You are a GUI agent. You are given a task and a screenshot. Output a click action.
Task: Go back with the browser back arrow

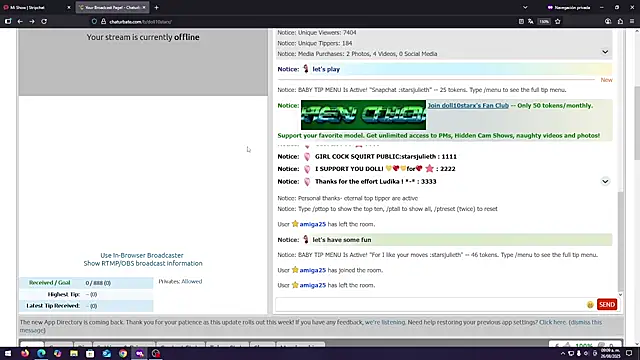click(x=20, y=21)
